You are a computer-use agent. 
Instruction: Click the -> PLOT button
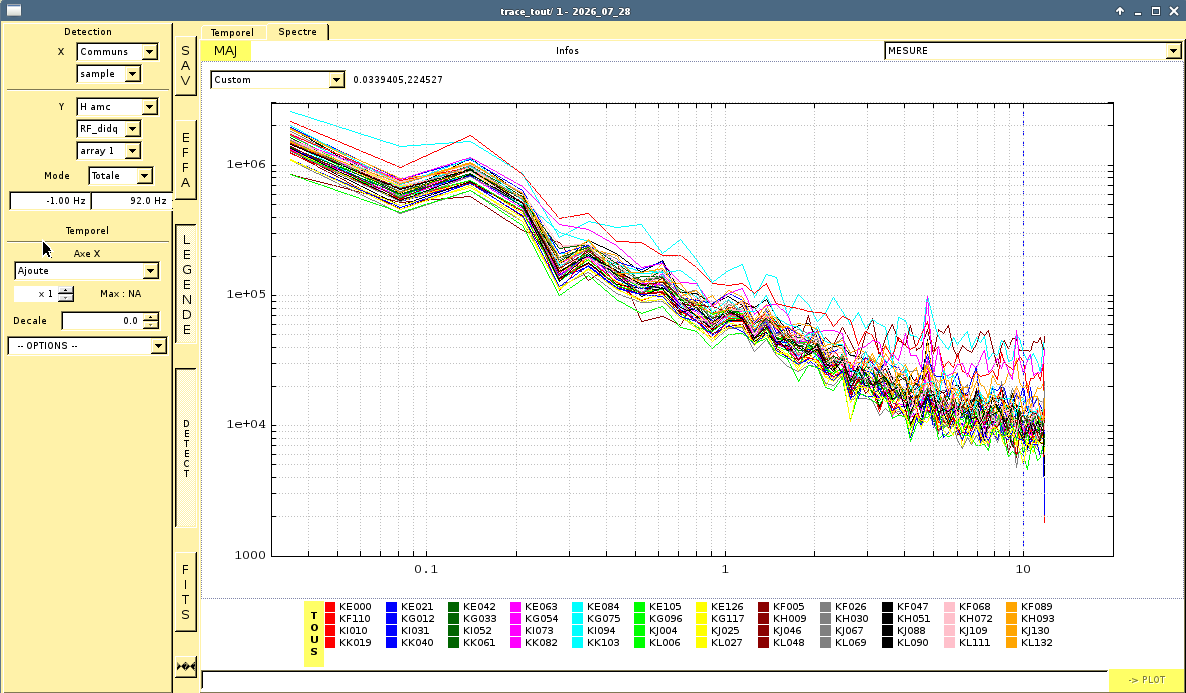[x=1147, y=680]
